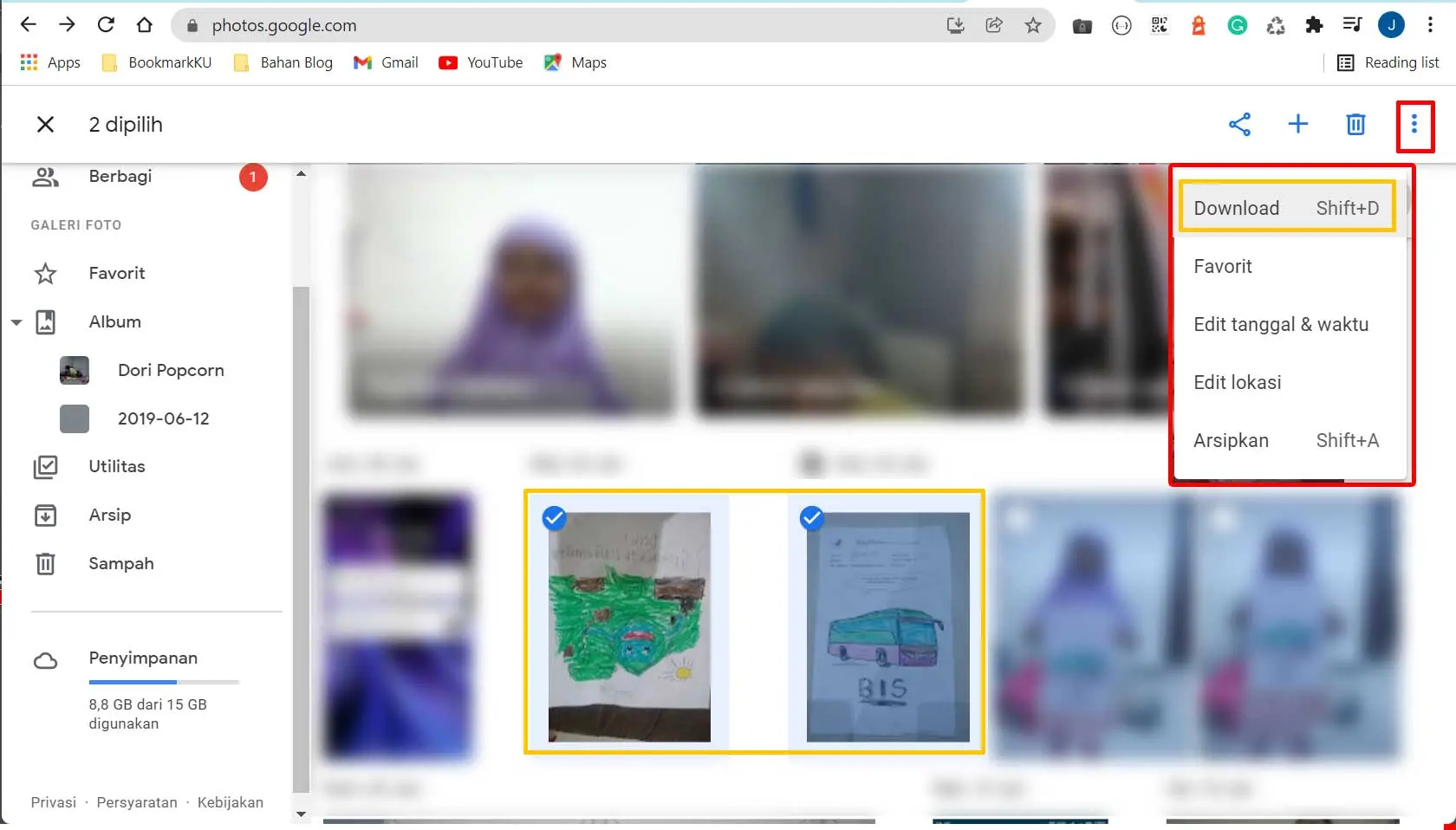Screen dimensions: 1456x830
Task: Select Edit tanggal & waktu menu item
Action: point(1281,324)
